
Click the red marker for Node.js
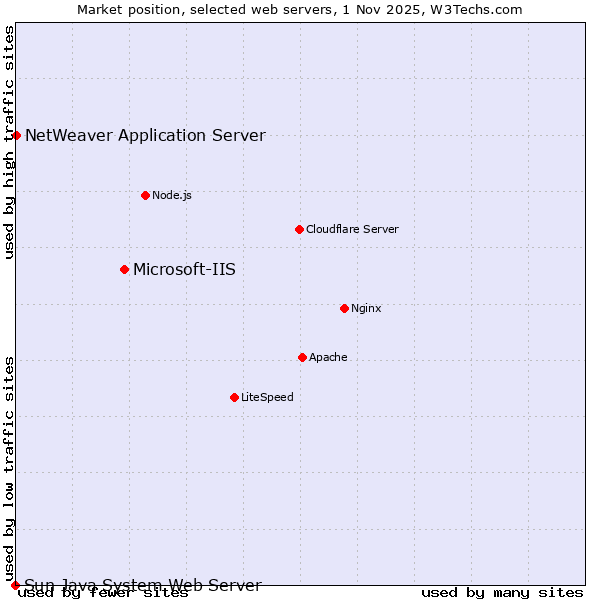[145, 195]
